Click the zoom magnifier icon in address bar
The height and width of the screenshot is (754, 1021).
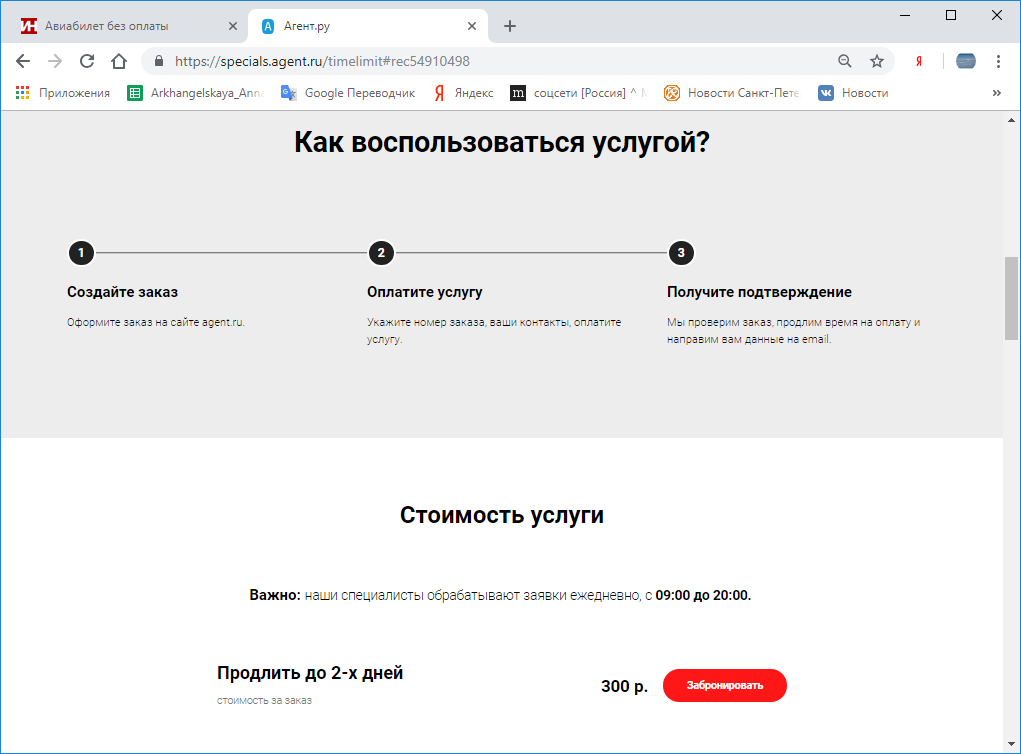[x=845, y=61]
